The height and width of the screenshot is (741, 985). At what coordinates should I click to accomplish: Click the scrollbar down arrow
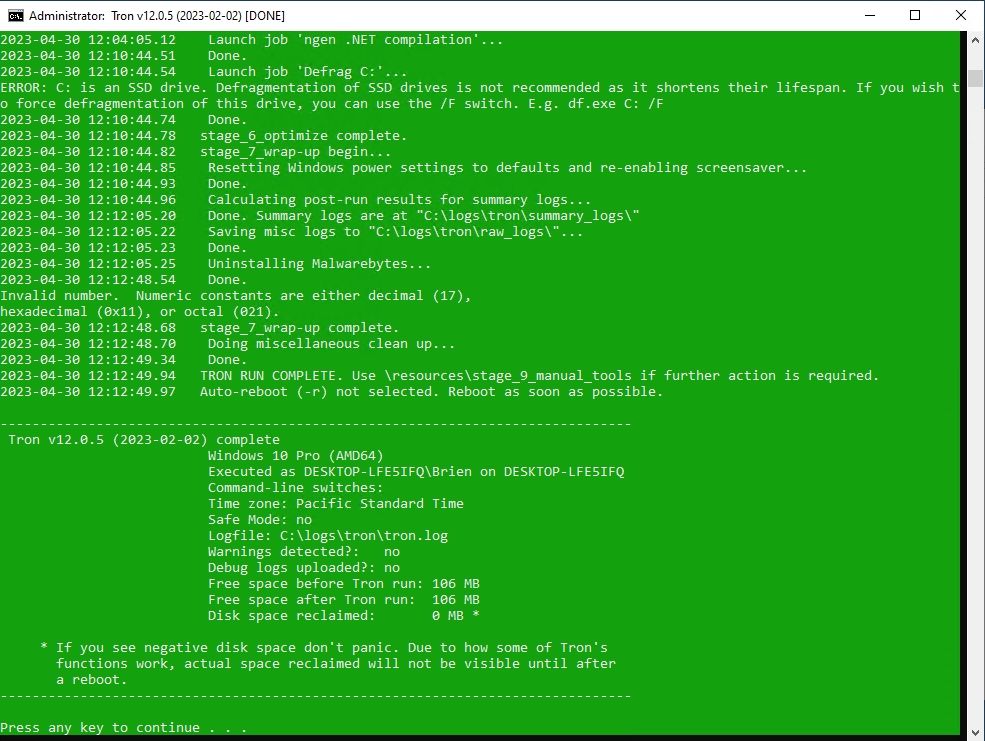(x=976, y=730)
